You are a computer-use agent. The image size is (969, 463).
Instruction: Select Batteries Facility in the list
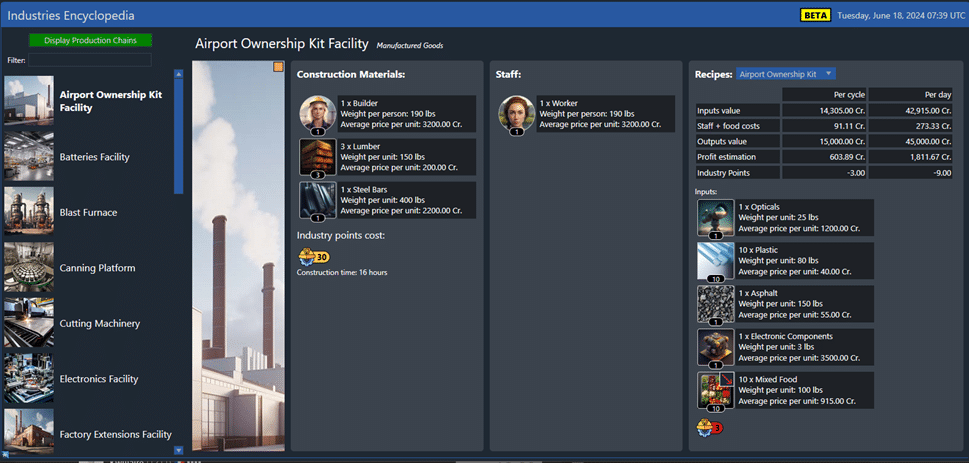click(x=94, y=157)
